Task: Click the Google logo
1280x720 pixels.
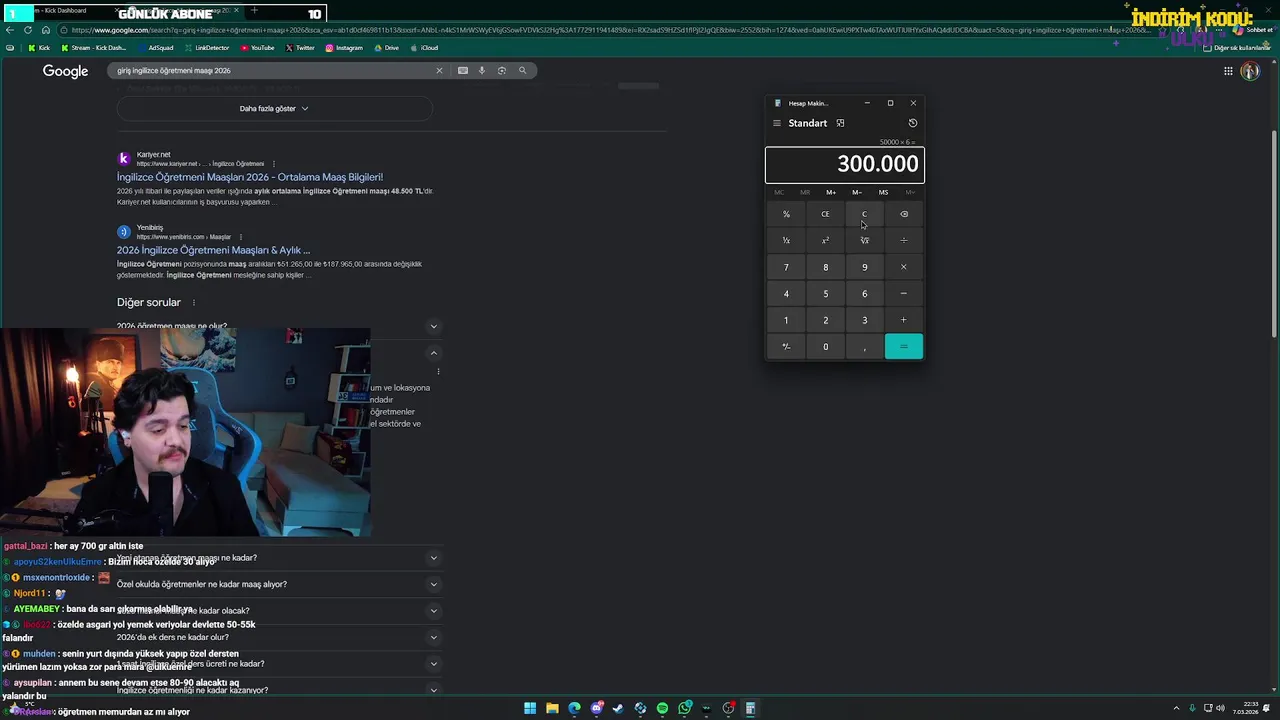Action: pyautogui.click(x=65, y=71)
